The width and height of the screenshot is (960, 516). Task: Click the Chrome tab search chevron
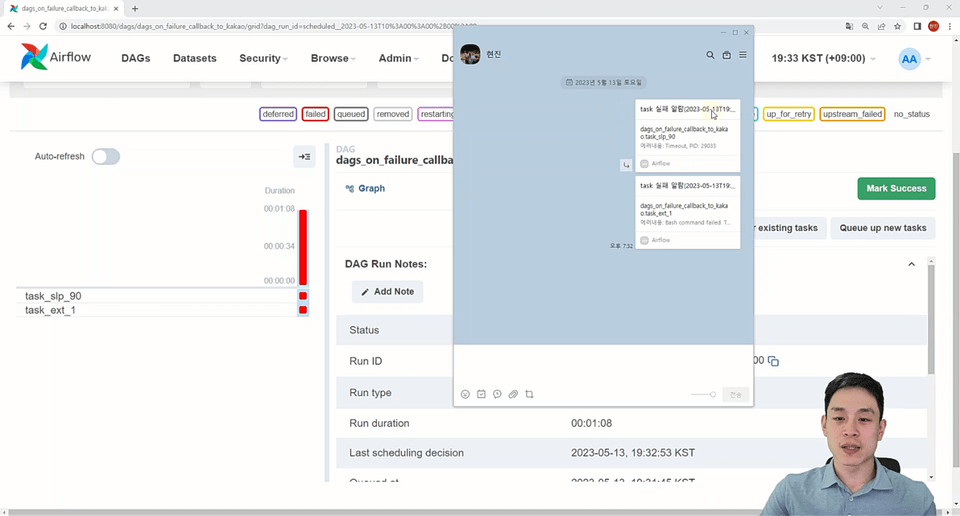click(880, 8)
